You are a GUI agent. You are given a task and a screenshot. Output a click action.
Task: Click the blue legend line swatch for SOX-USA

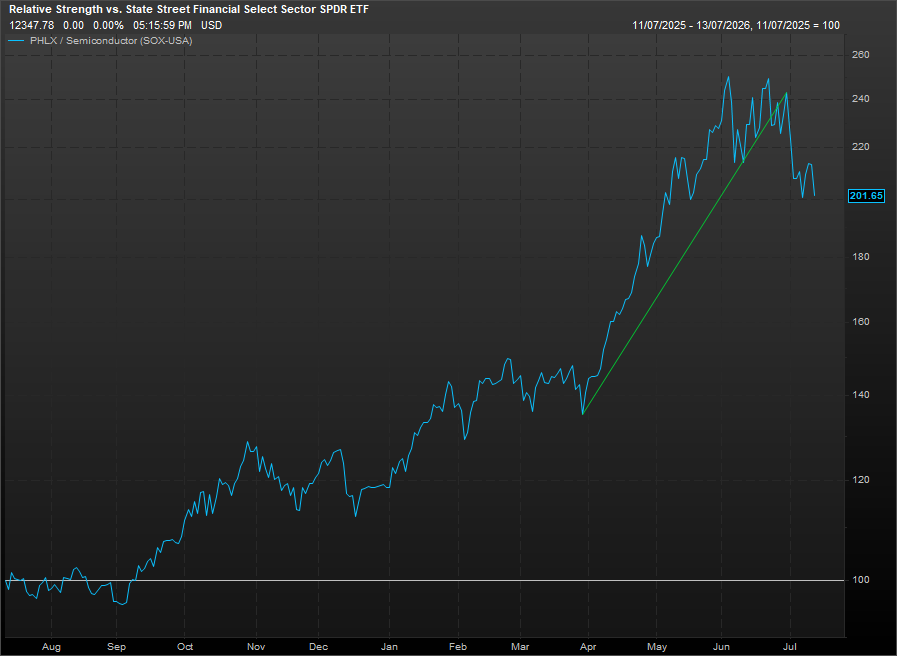tap(17, 41)
